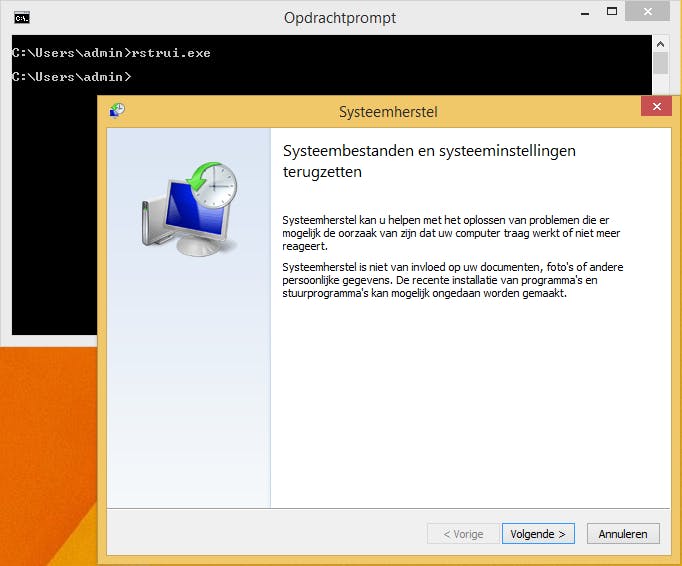Click the Systeemherstel title bar icon
682x566 pixels.
[117, 111]
